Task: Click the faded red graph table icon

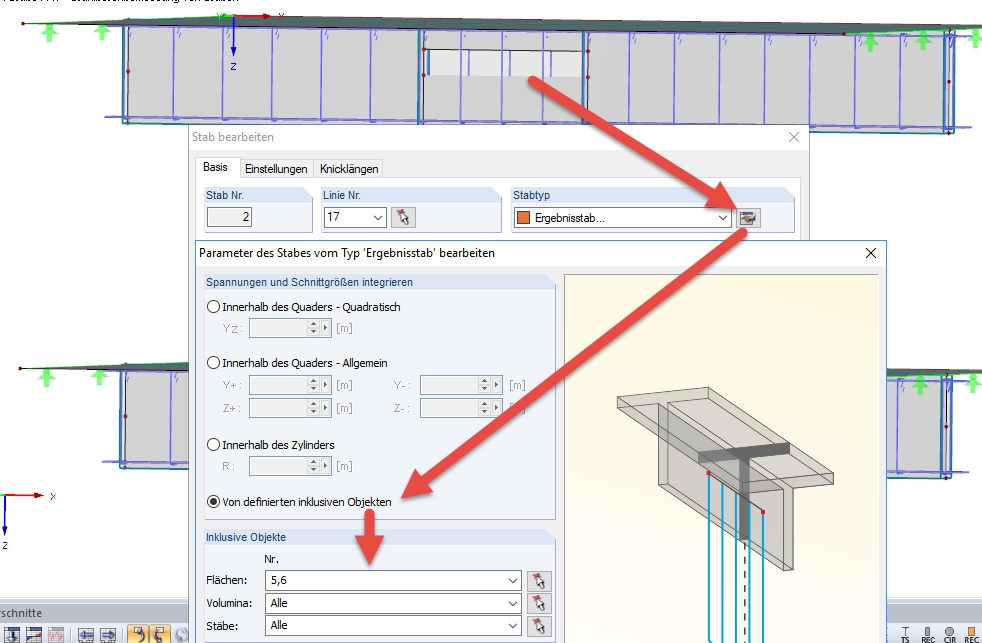Action: pyautogui.click(x=56, y=634)
